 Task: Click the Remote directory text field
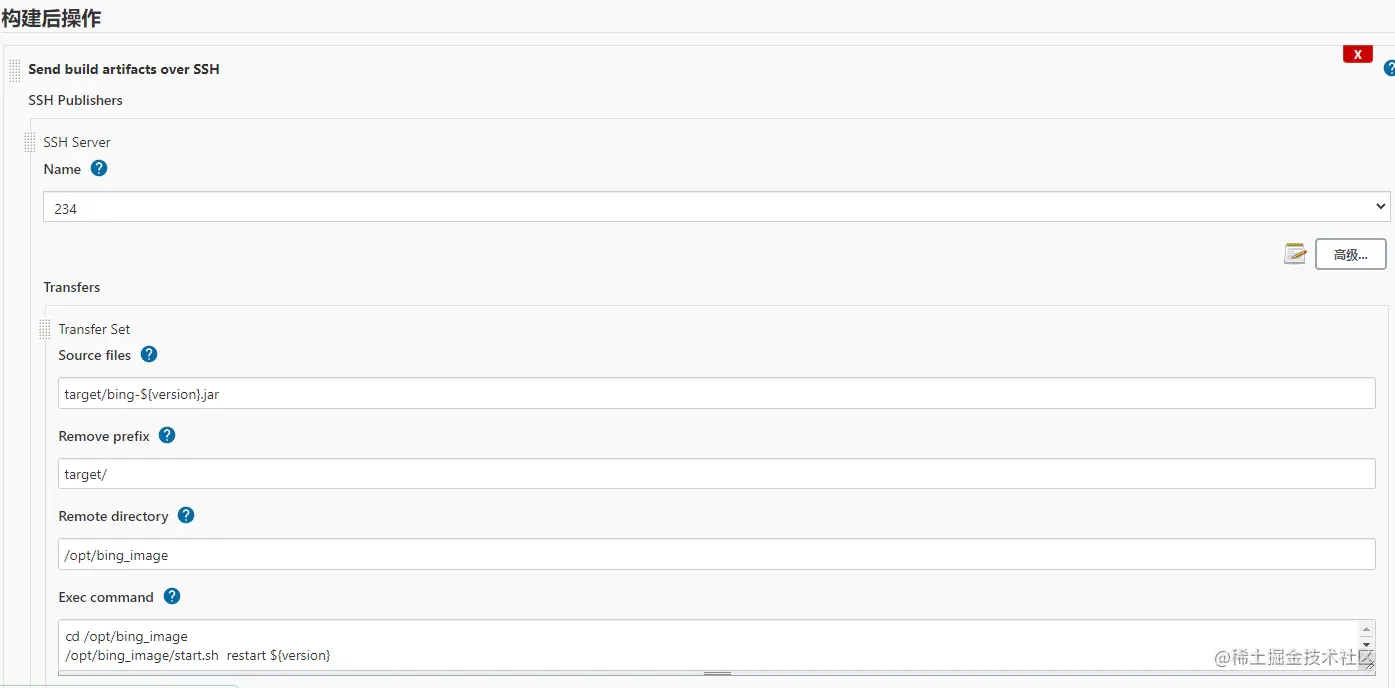click(716, 555)
